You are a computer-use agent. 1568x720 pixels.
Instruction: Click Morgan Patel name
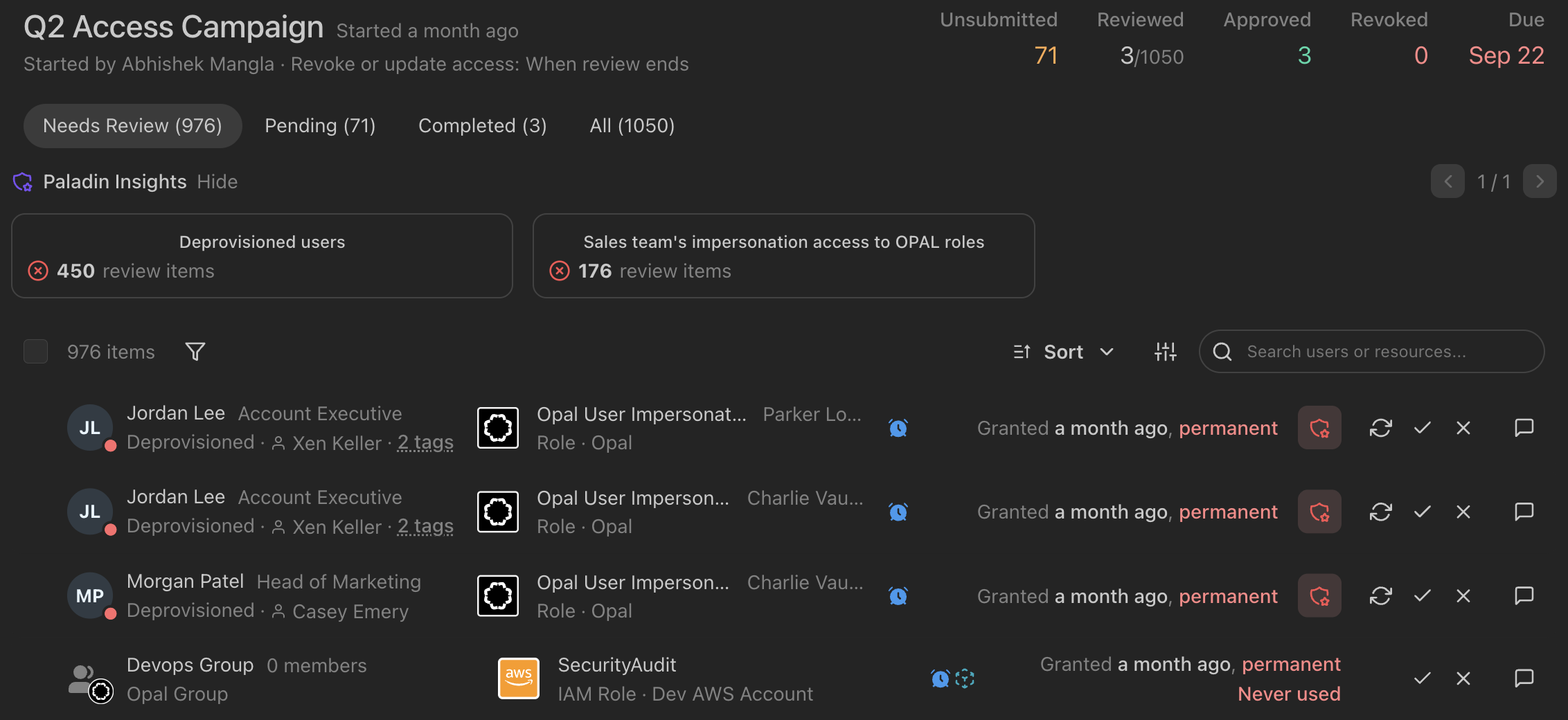(185, 582)
